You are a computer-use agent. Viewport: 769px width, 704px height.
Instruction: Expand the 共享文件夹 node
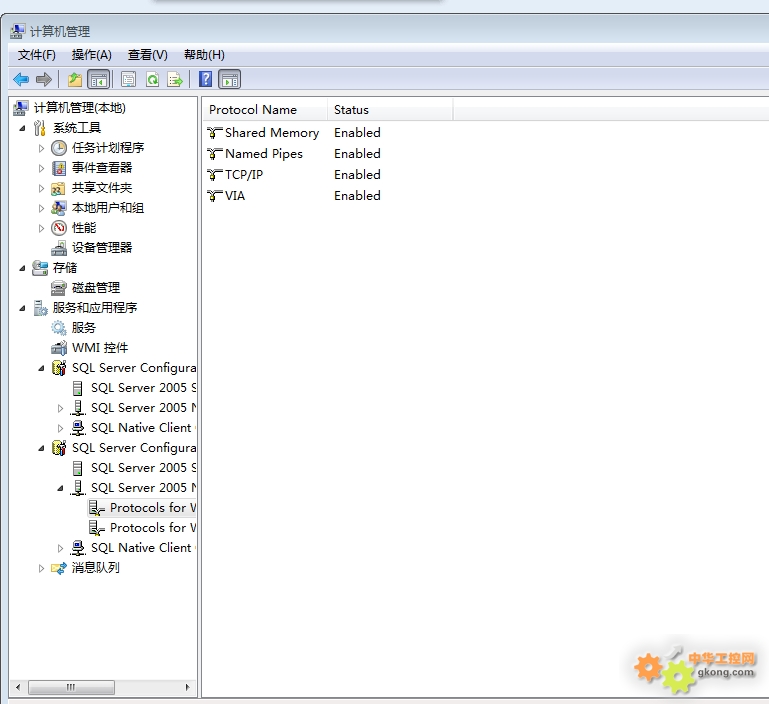(41, 188)
